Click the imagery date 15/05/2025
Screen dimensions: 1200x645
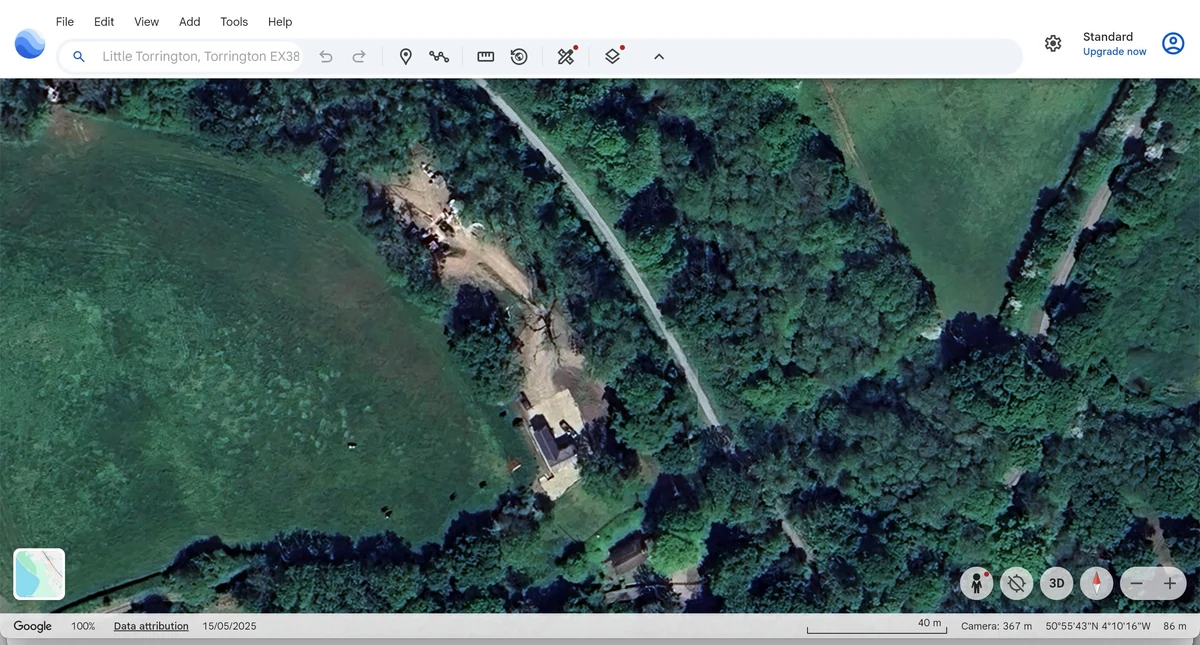pos(230,626)
